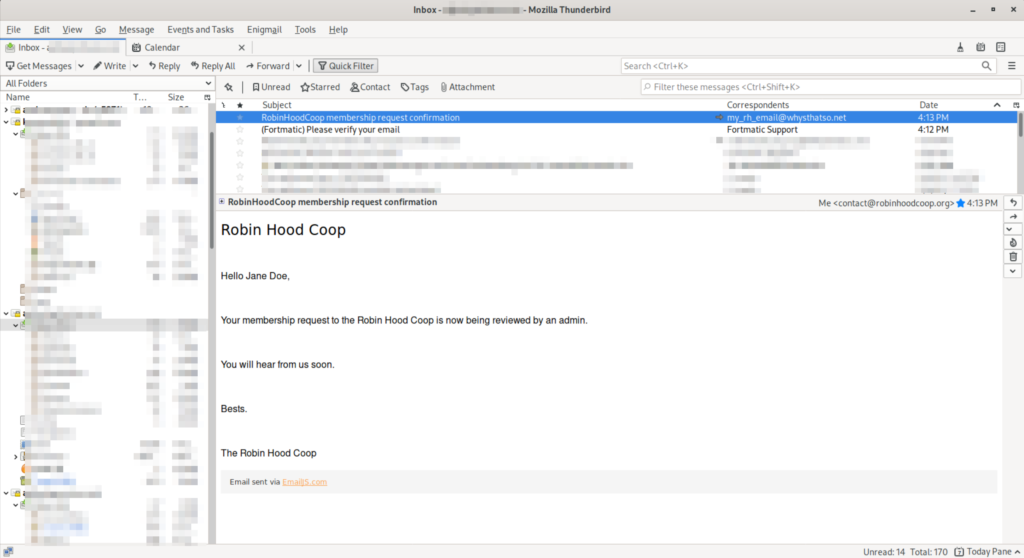The image size is (1024, 558).
Task: Open the Tools menu
Action: click(304, 29)
